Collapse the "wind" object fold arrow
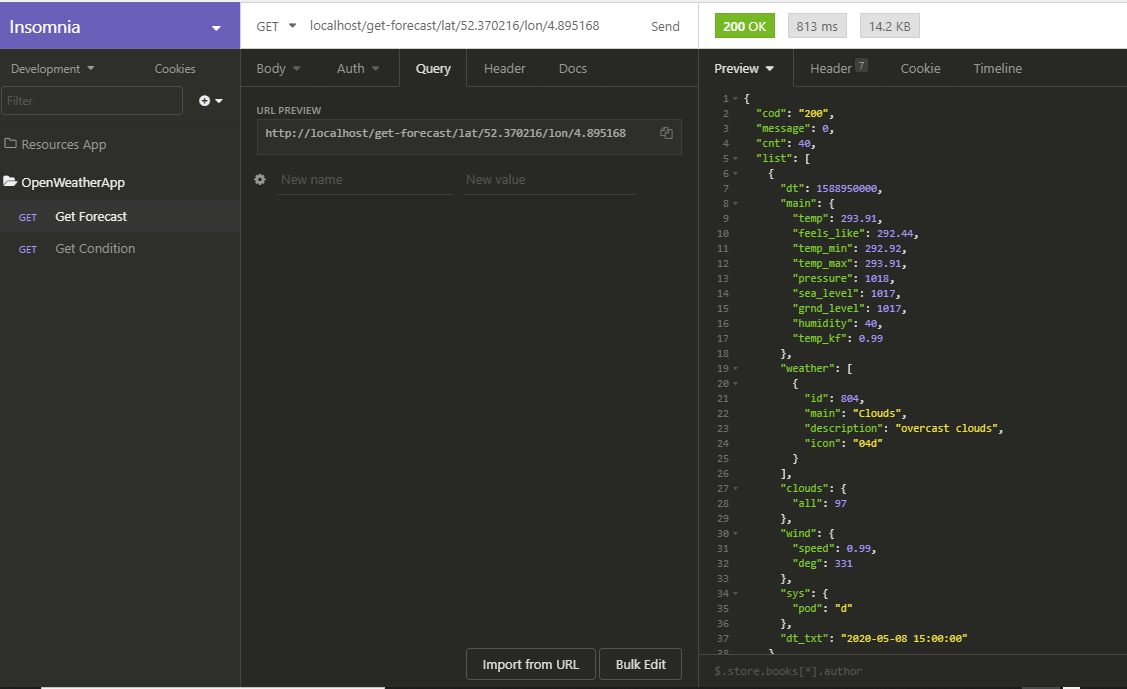 point(735,534)
